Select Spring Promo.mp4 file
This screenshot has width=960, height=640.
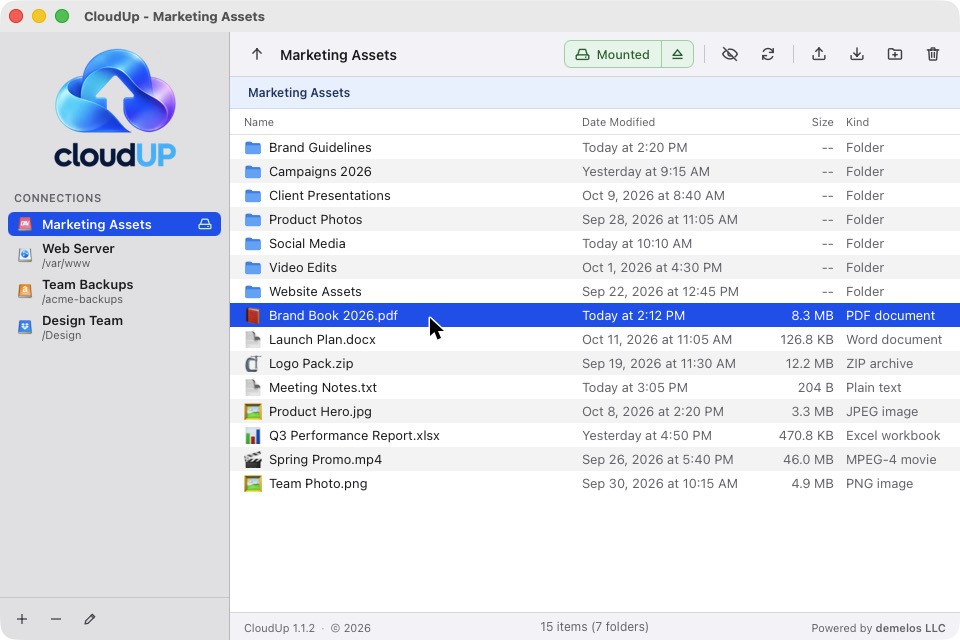pyautogui.click(x=594, y=459)
